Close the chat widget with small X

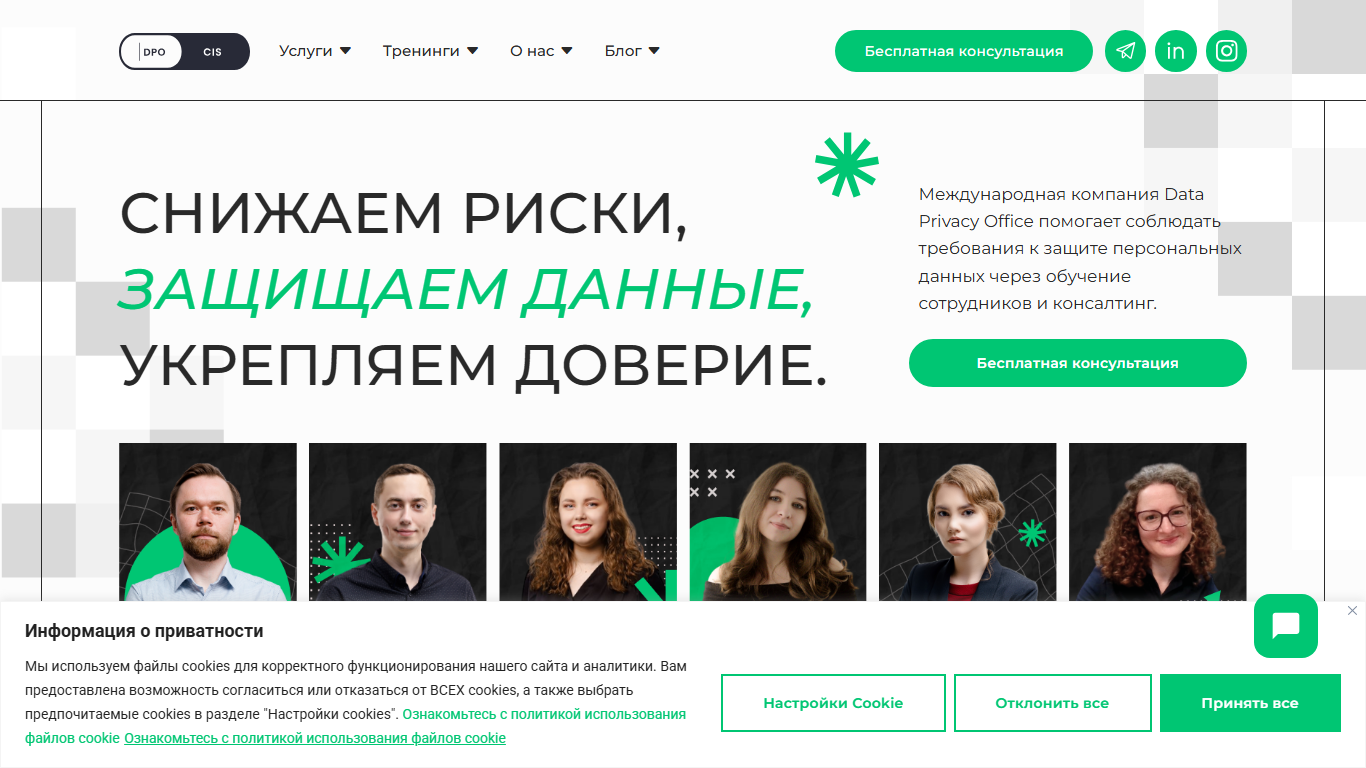tap(1352, 610)
